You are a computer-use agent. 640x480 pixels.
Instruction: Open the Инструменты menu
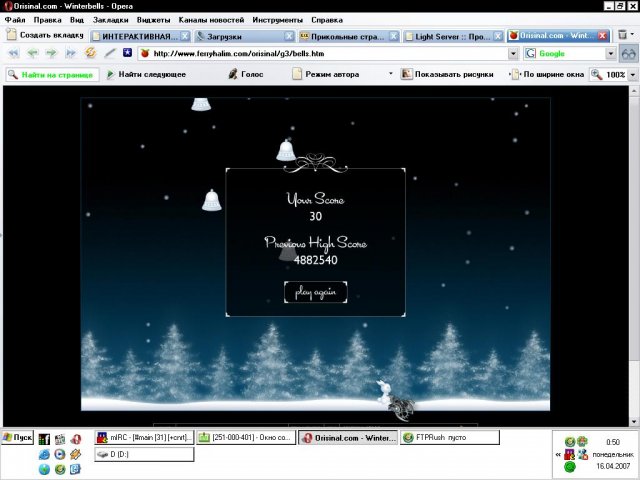(x=278, y=20)
